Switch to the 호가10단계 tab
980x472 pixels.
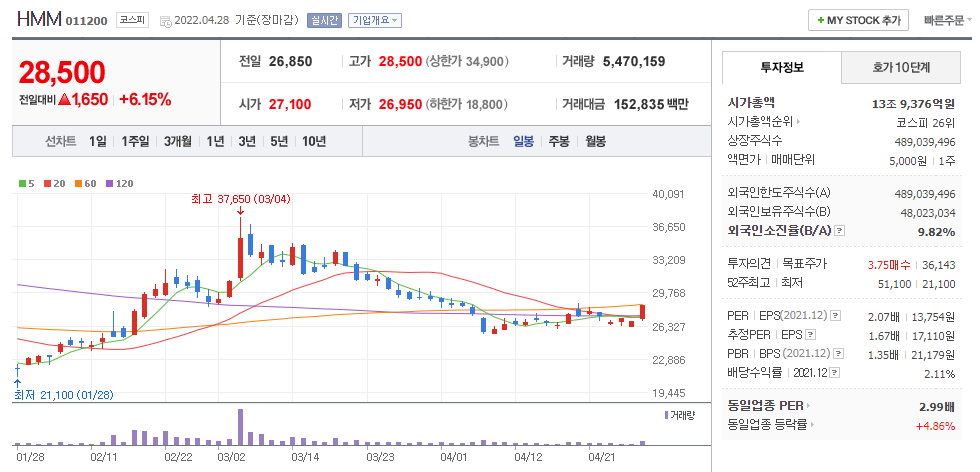[901, 68]
